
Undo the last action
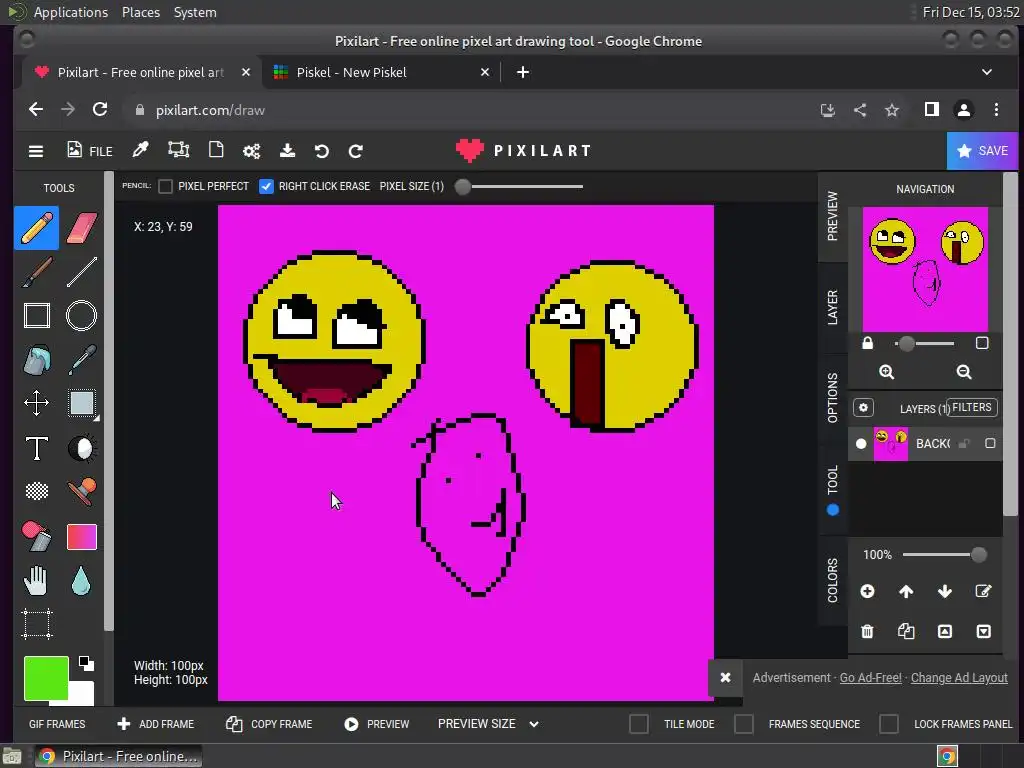[x=321, y=152]
